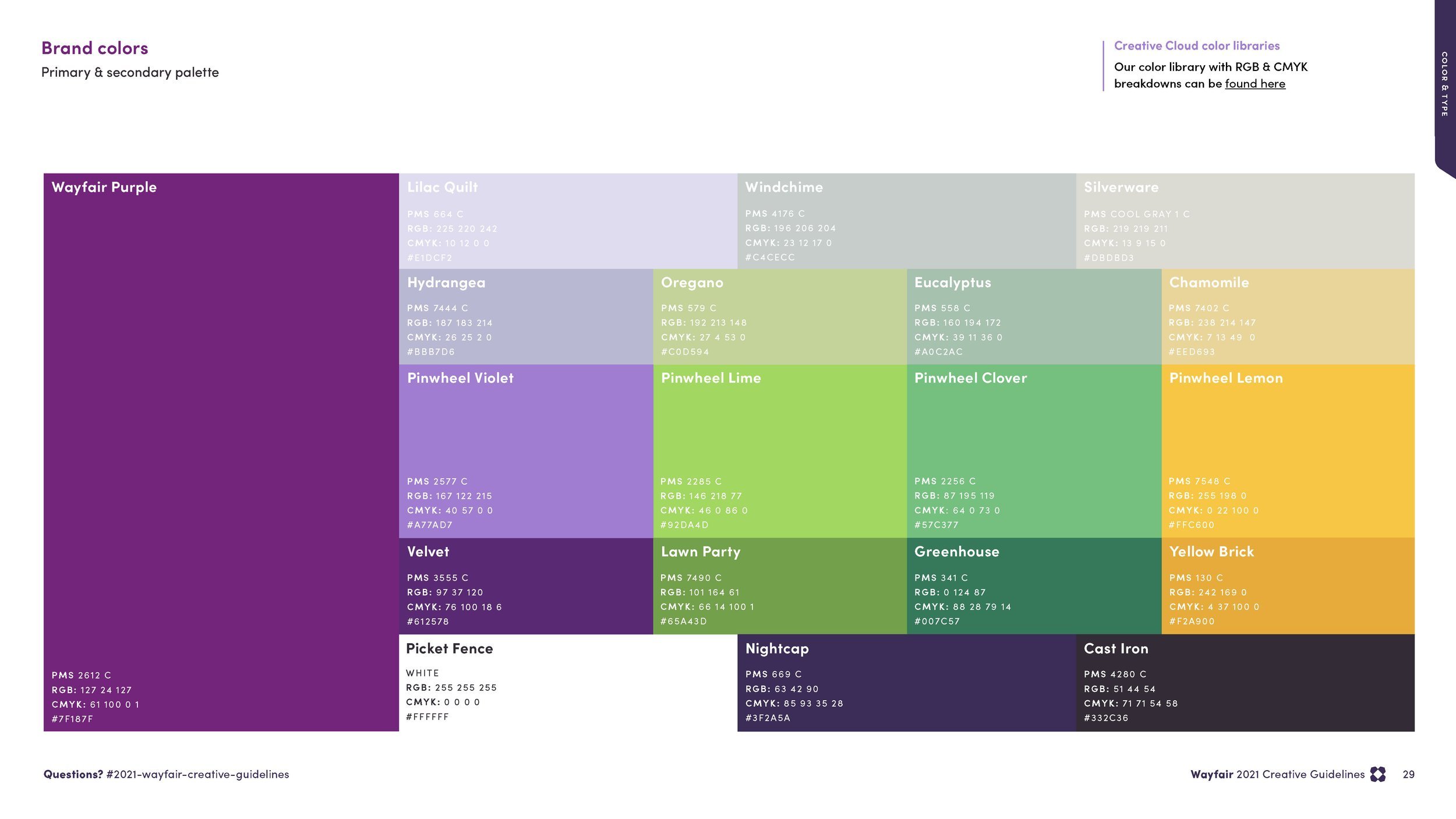
Task: Select the Nightcap swatch
Action: coord(906,683)
